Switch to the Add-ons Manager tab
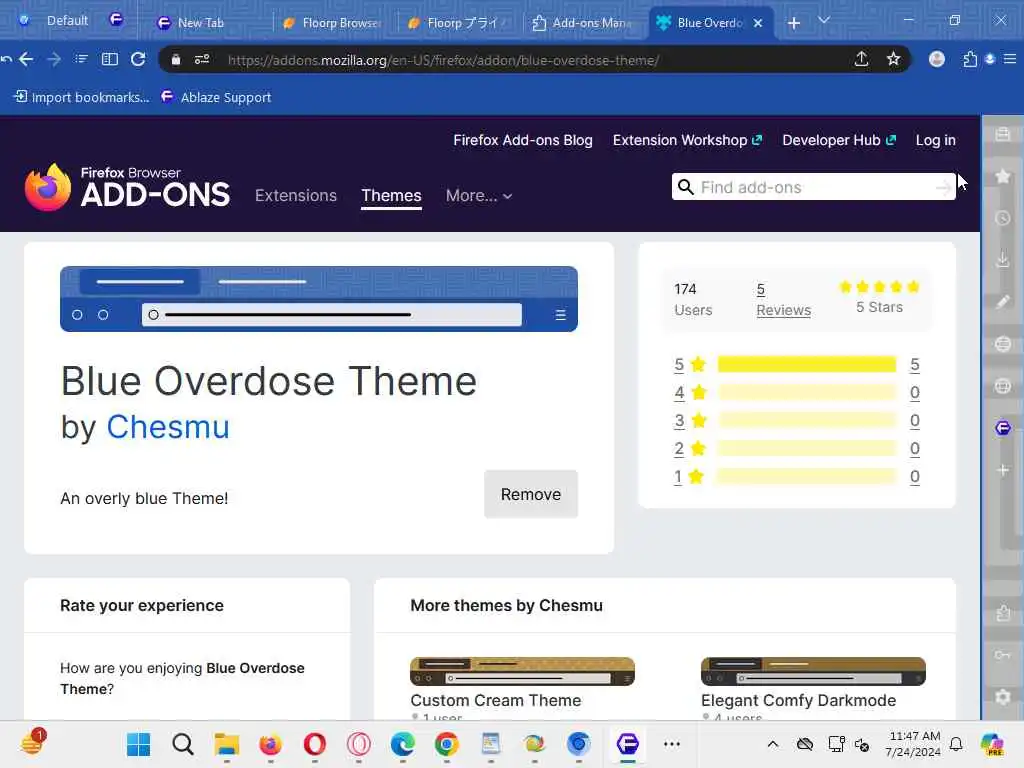 [x=581, y=23]
